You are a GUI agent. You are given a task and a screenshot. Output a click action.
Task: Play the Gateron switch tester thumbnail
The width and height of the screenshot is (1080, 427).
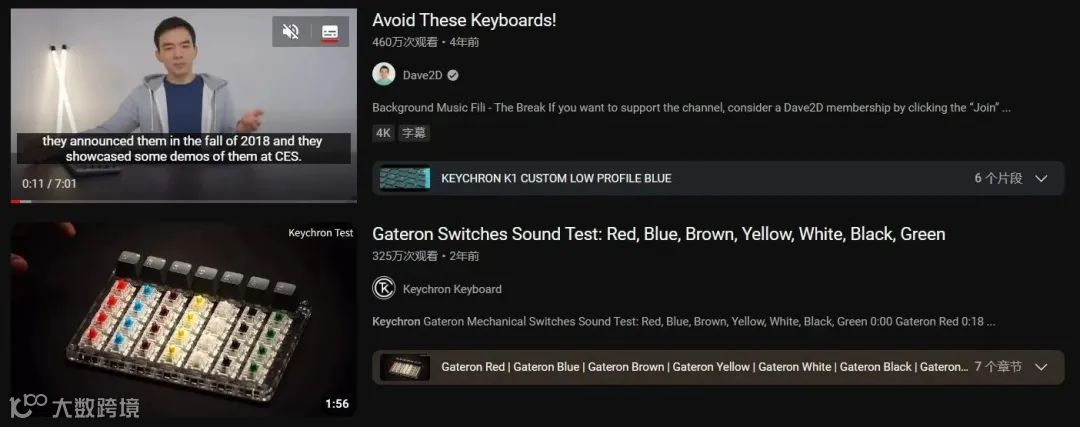coord(184,320)
